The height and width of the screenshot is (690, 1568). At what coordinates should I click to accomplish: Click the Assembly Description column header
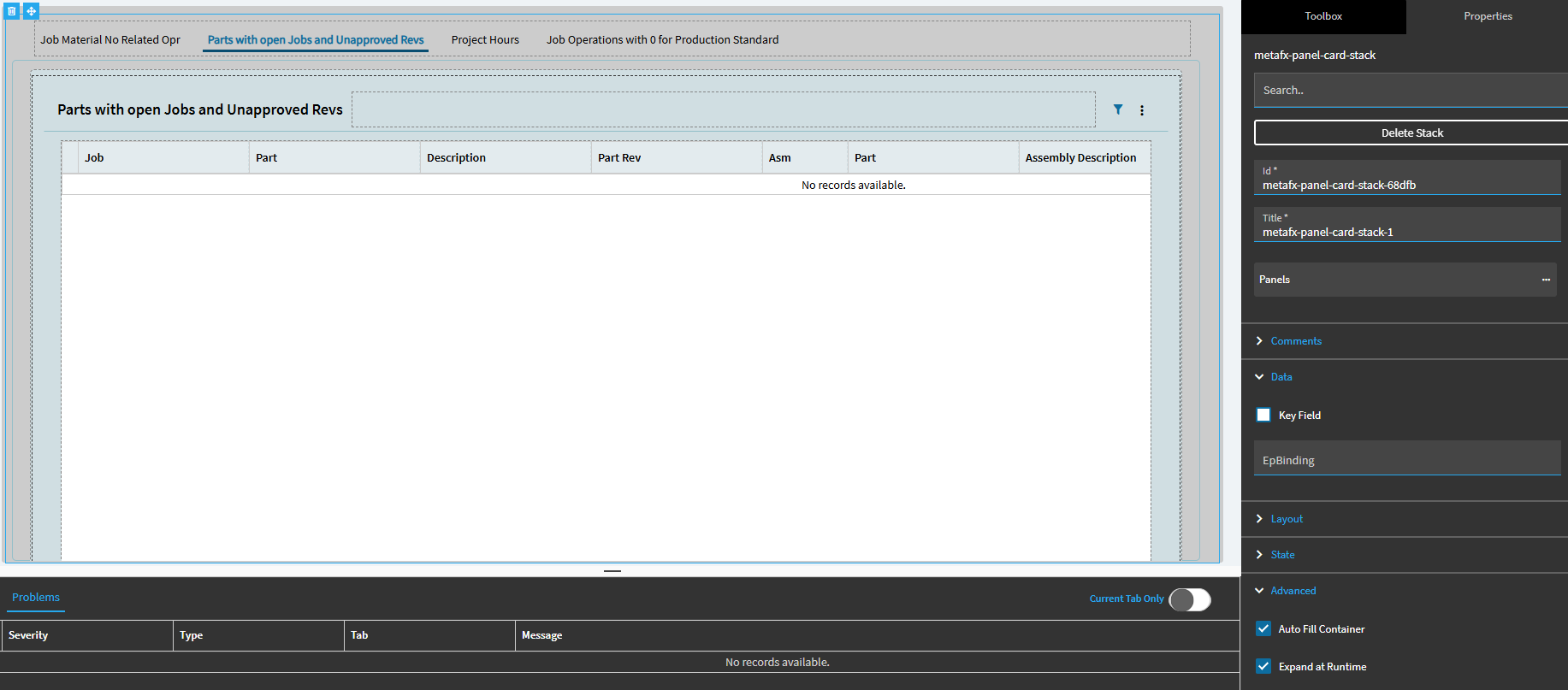[x=1085, y=157]
